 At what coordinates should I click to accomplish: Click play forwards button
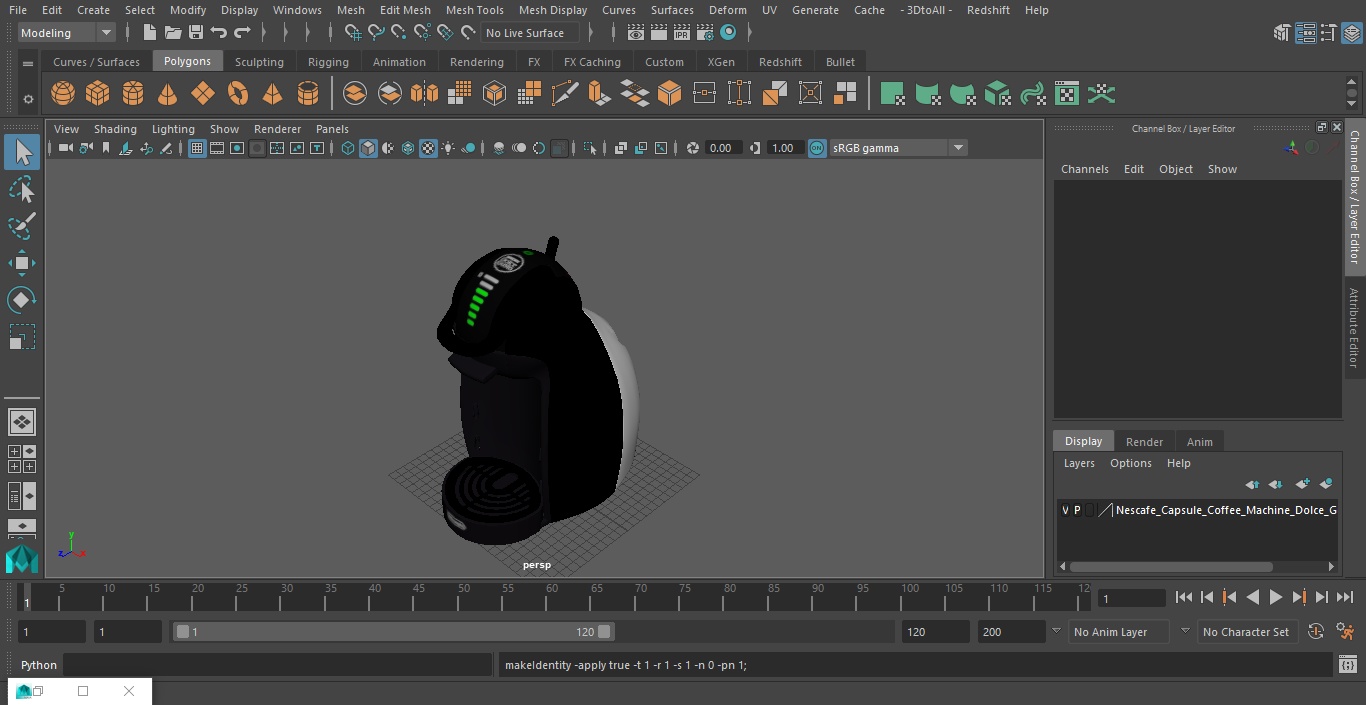coord(1276,597)
